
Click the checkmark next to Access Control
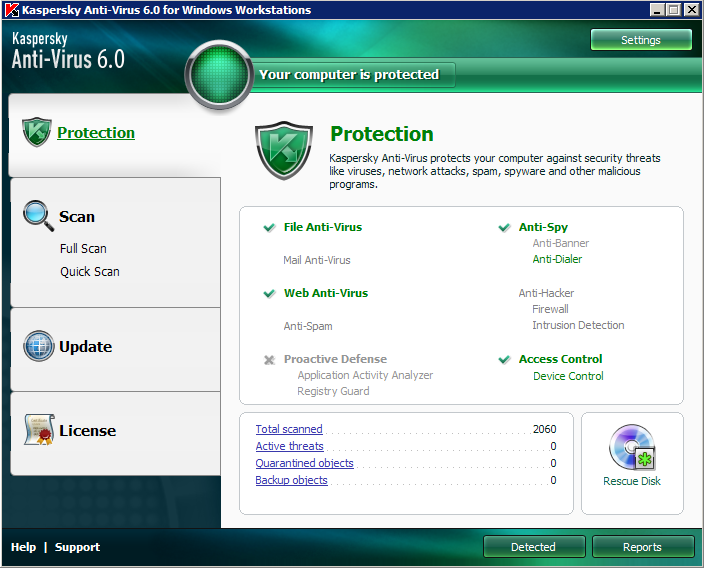[505, 360]
